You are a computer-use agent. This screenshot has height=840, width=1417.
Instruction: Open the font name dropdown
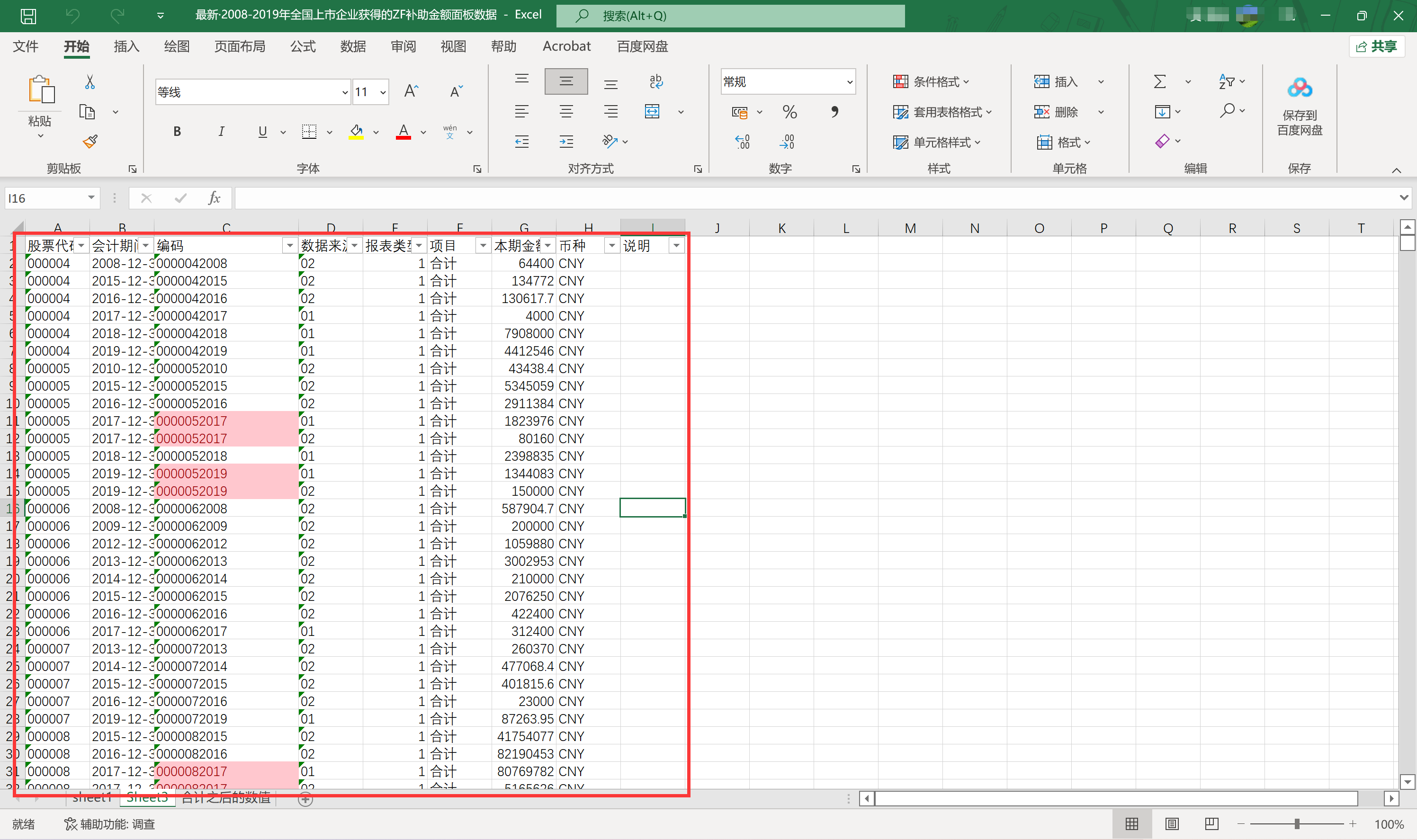coord(345,92)
